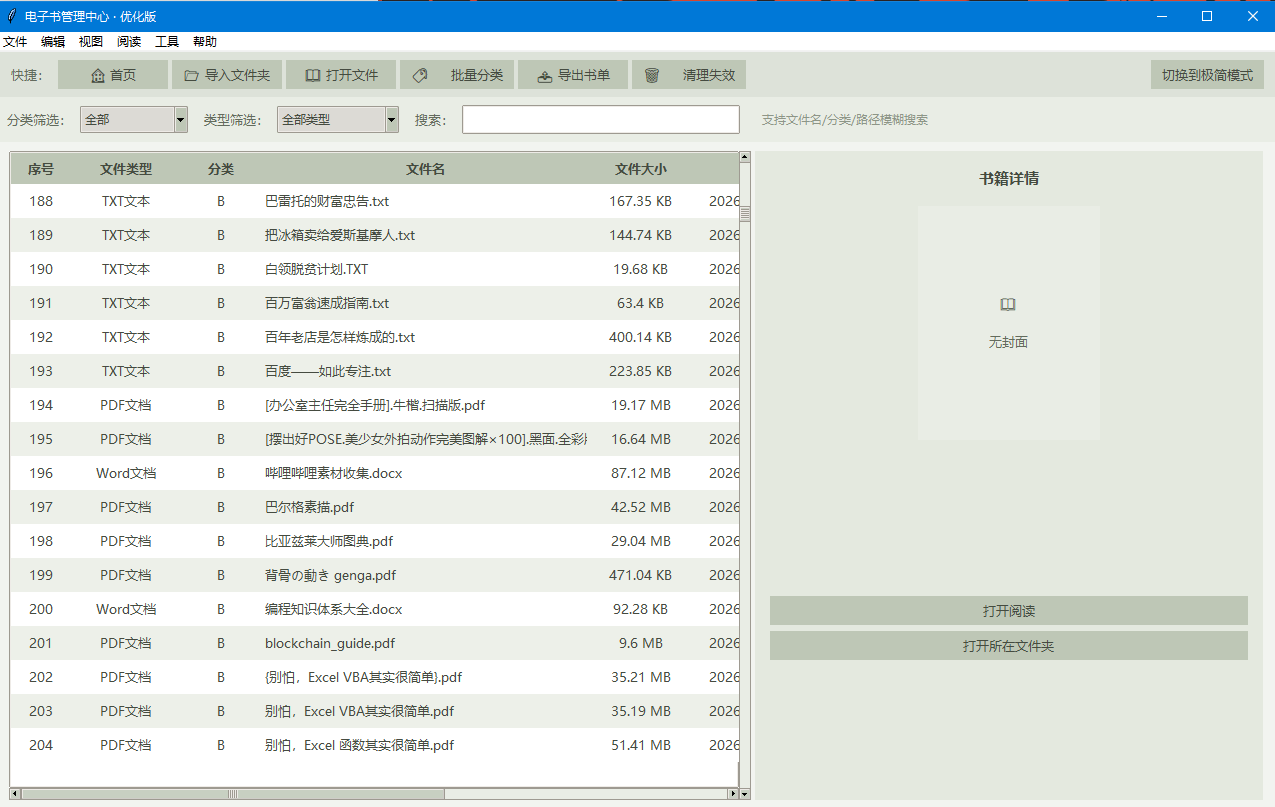Select row 203 别怕，Excel VBA其实很简单.pdf
The height and width of the screenshot is (807, 1275).
pos(375,711)
